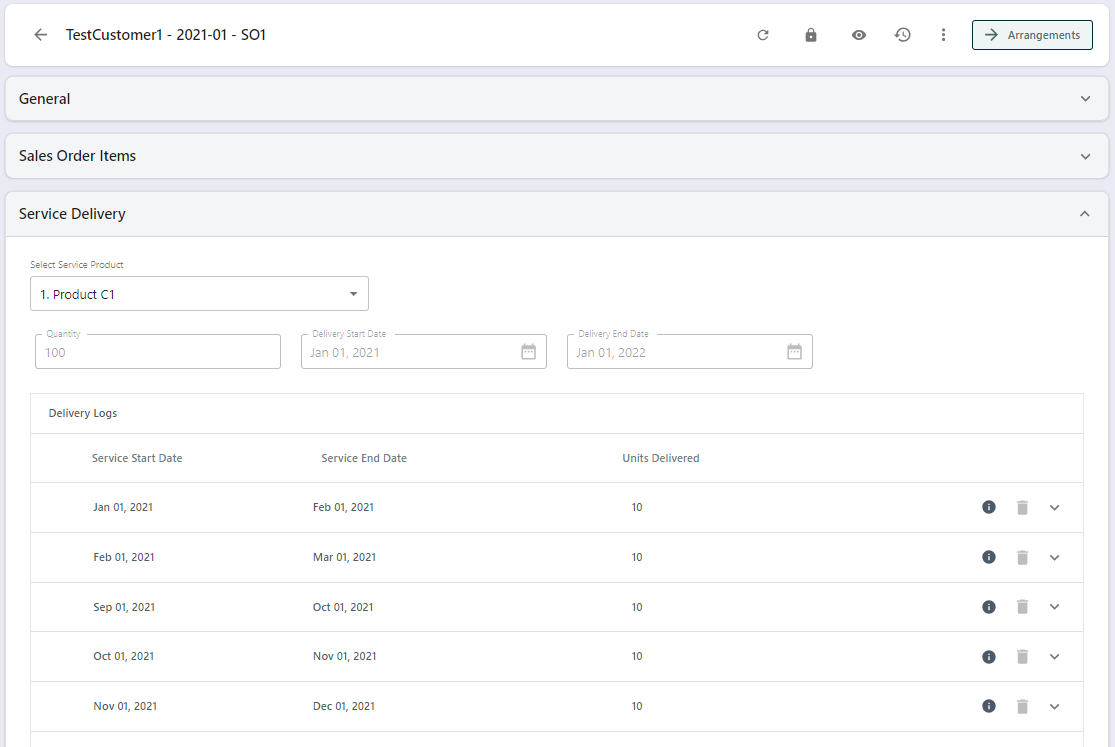Toggle the eye visibility icon in header
1115x747 pixels.
[x=859, y=35]
